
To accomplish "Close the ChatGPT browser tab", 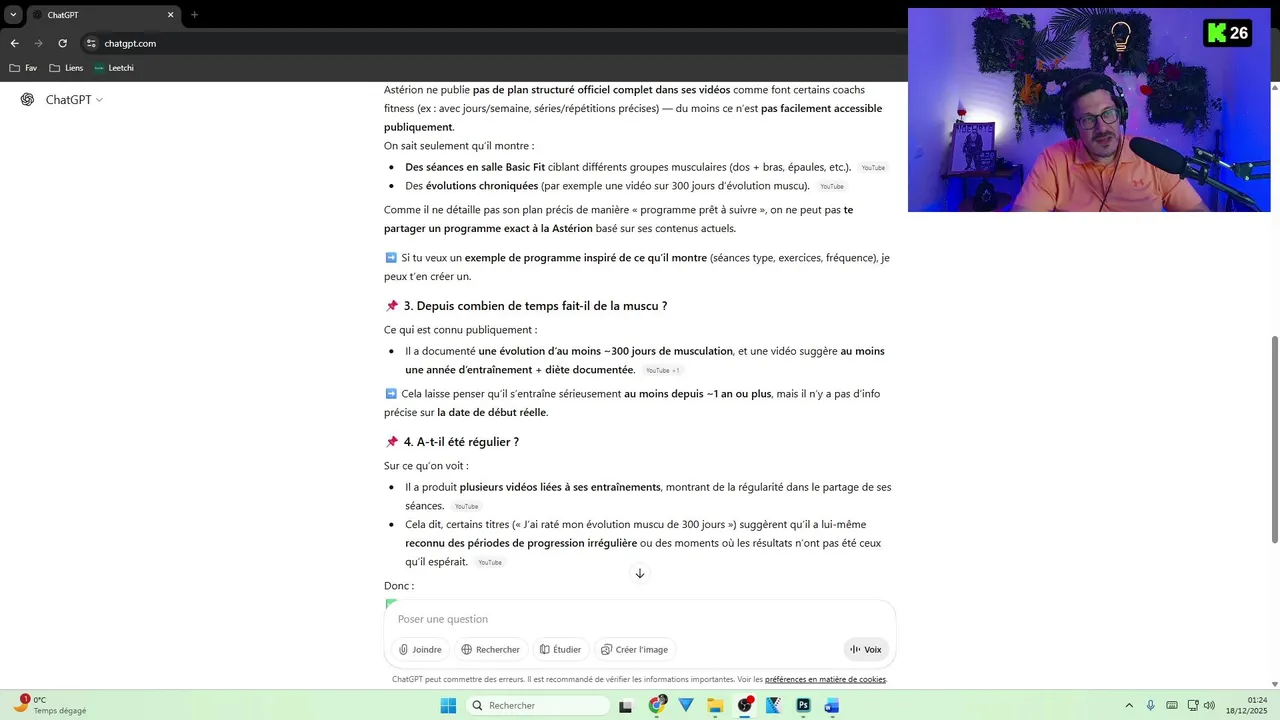I will (170, 15).
